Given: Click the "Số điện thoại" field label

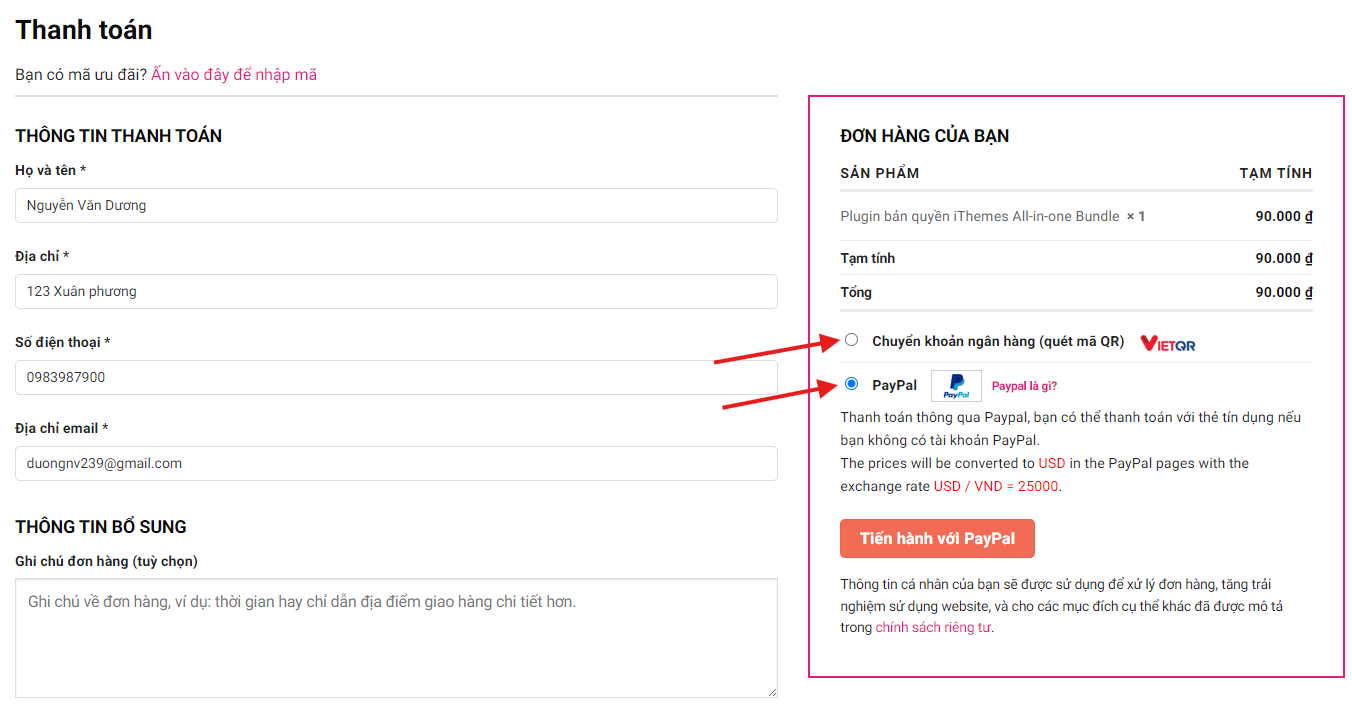Looking at the screenshot, I should coord(62,343).
